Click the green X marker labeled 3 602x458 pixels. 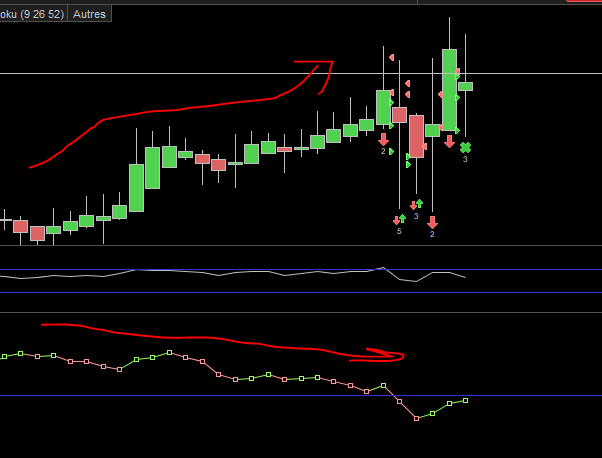tap(465, 147)
